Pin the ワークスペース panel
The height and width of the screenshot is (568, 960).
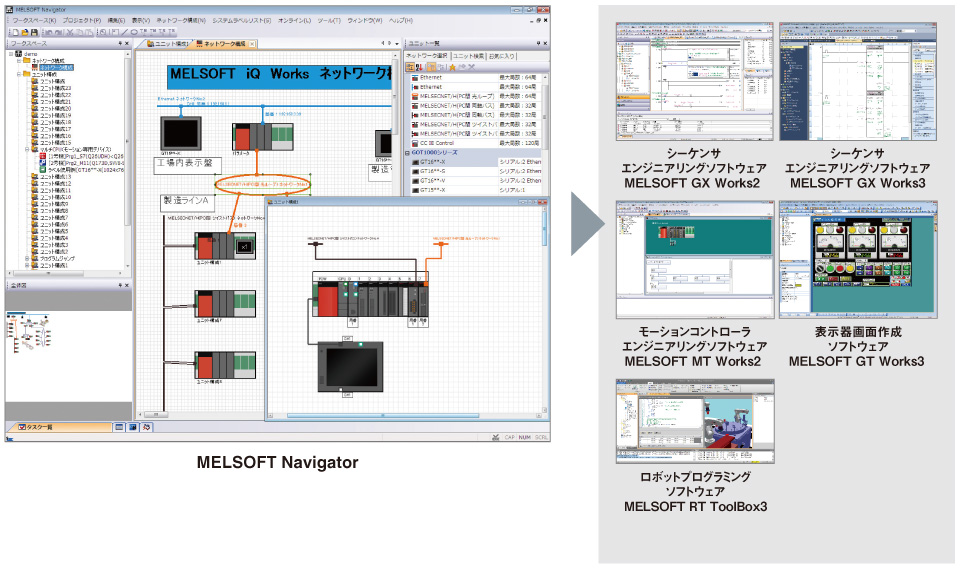coord(120,43)
